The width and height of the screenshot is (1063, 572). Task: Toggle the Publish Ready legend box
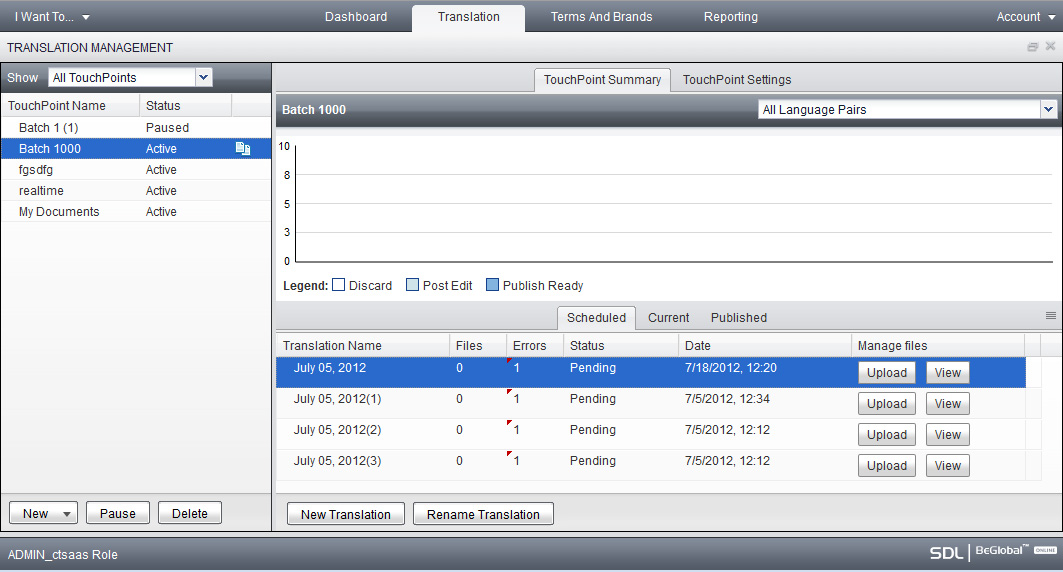click(x=492, y=285)
